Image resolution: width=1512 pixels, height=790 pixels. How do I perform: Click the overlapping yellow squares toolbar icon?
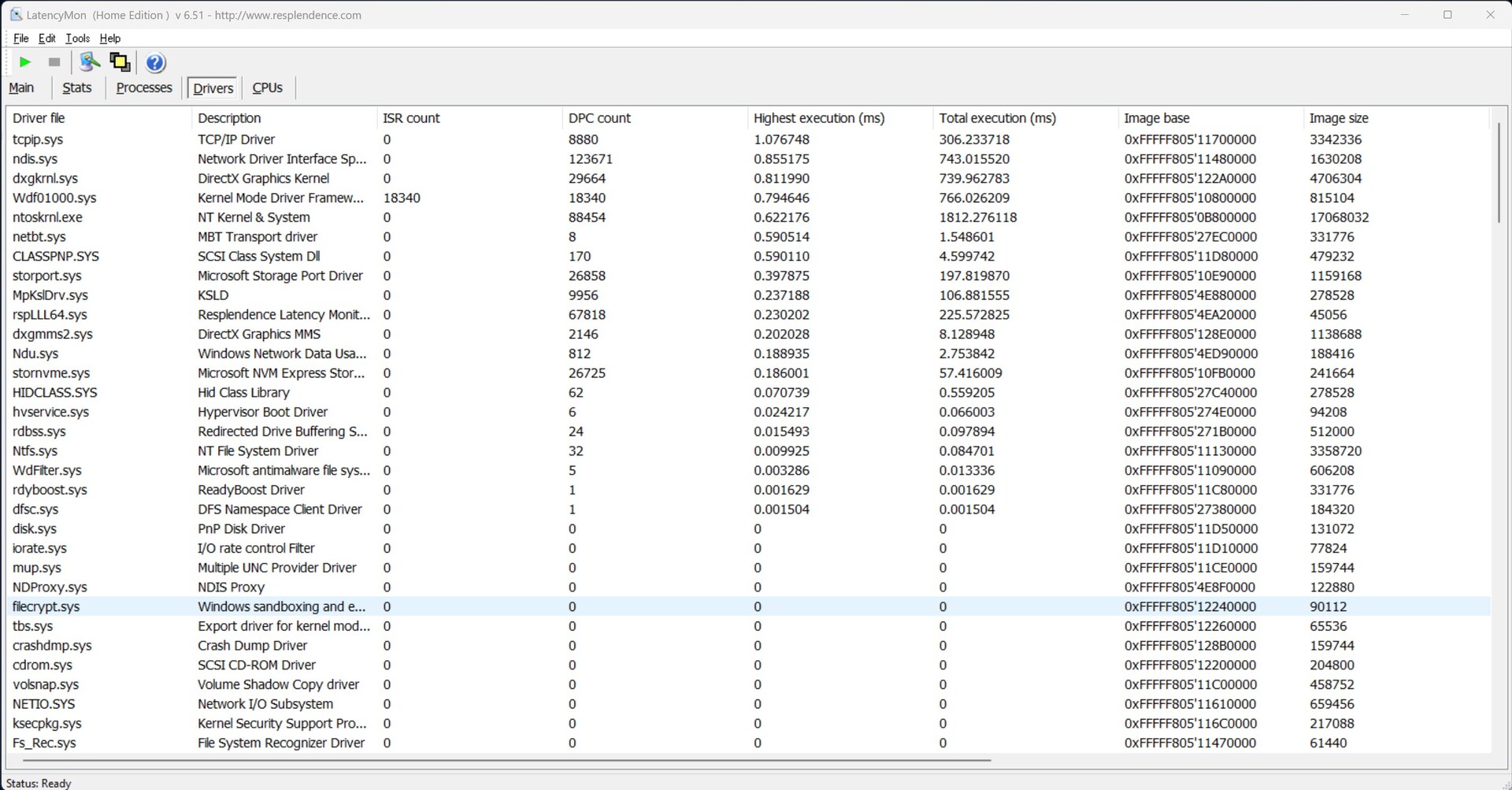[120, 62]
